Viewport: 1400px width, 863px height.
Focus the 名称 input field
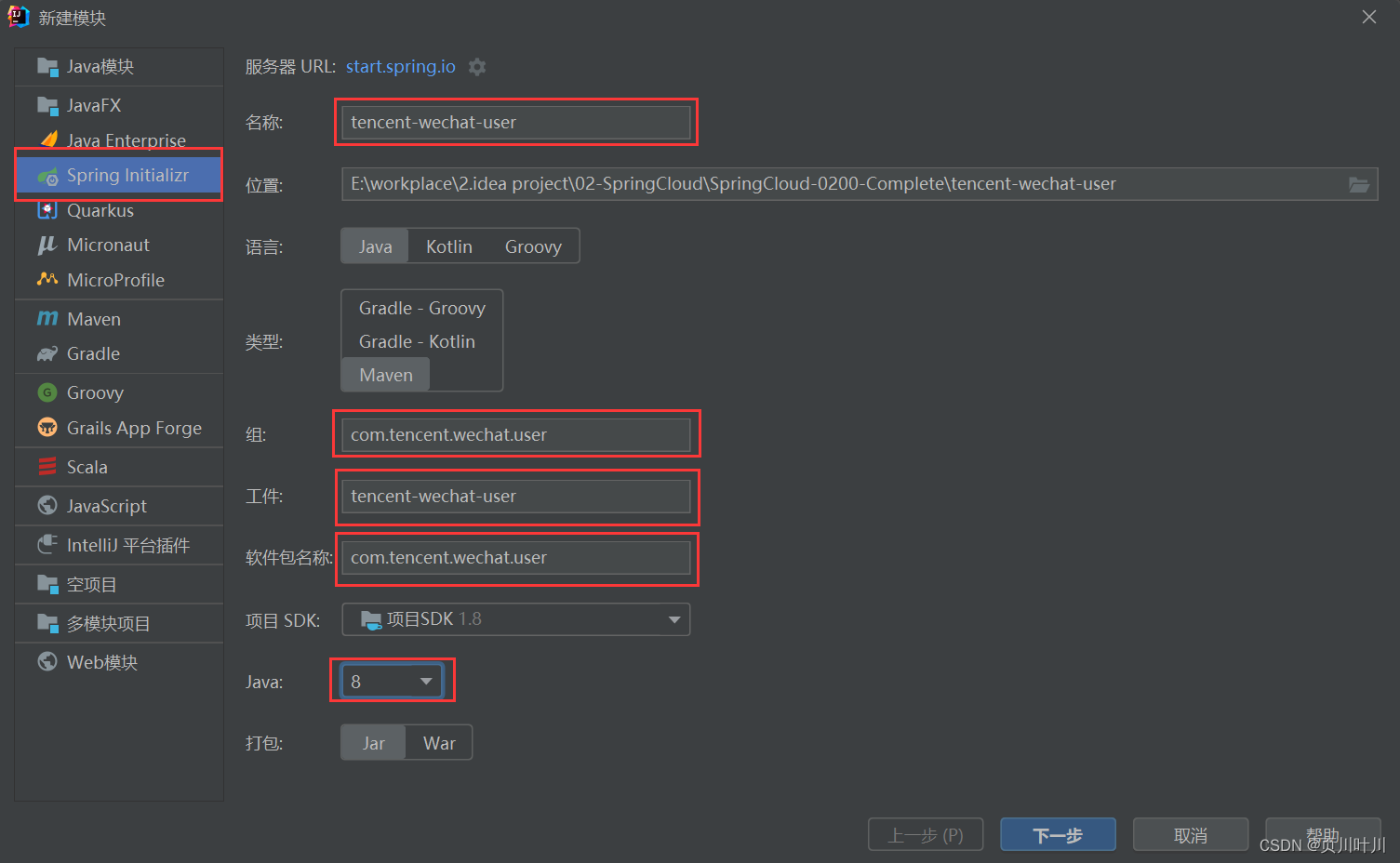click(x=516, y=123)
